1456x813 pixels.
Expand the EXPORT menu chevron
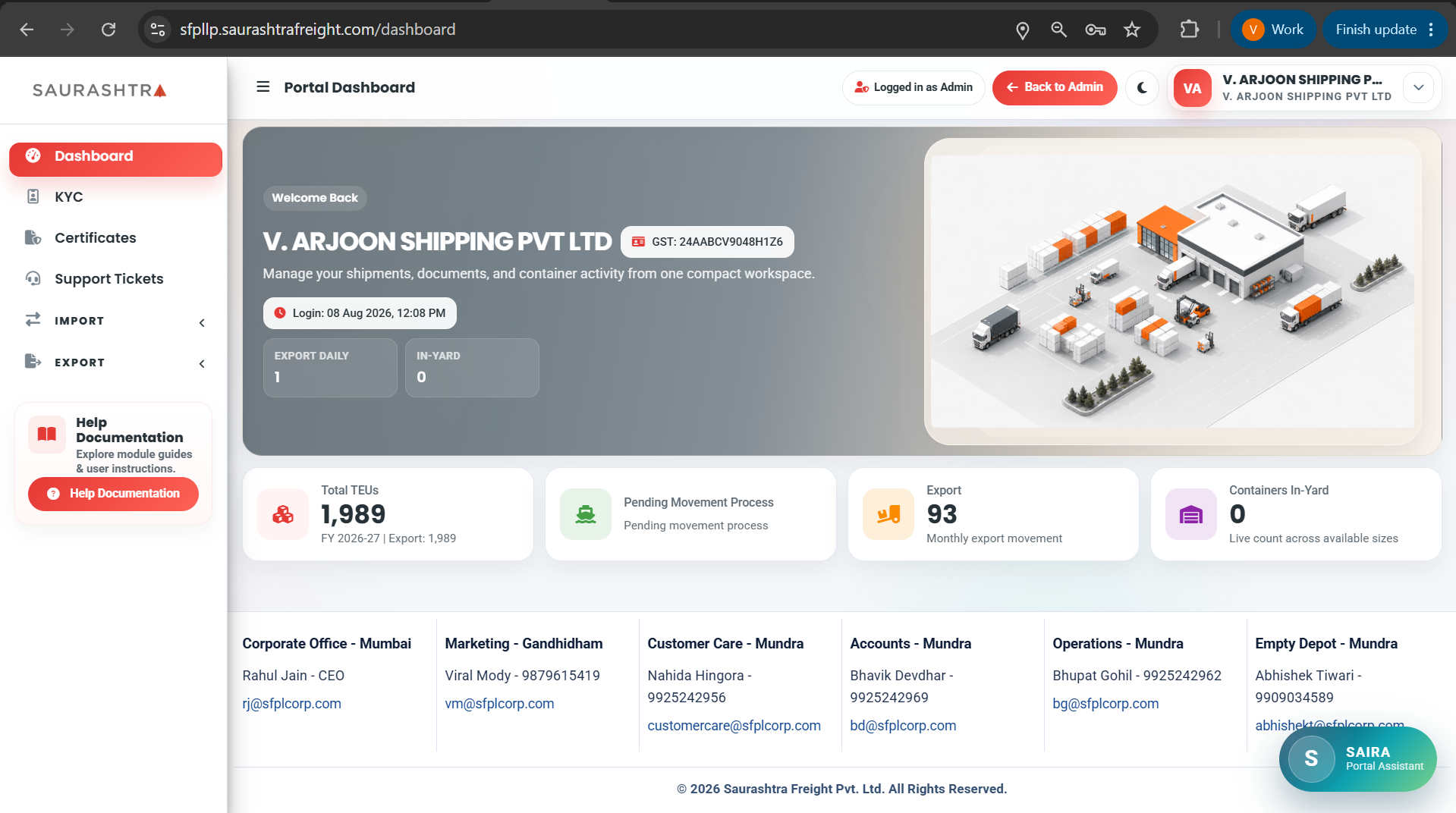202,363
